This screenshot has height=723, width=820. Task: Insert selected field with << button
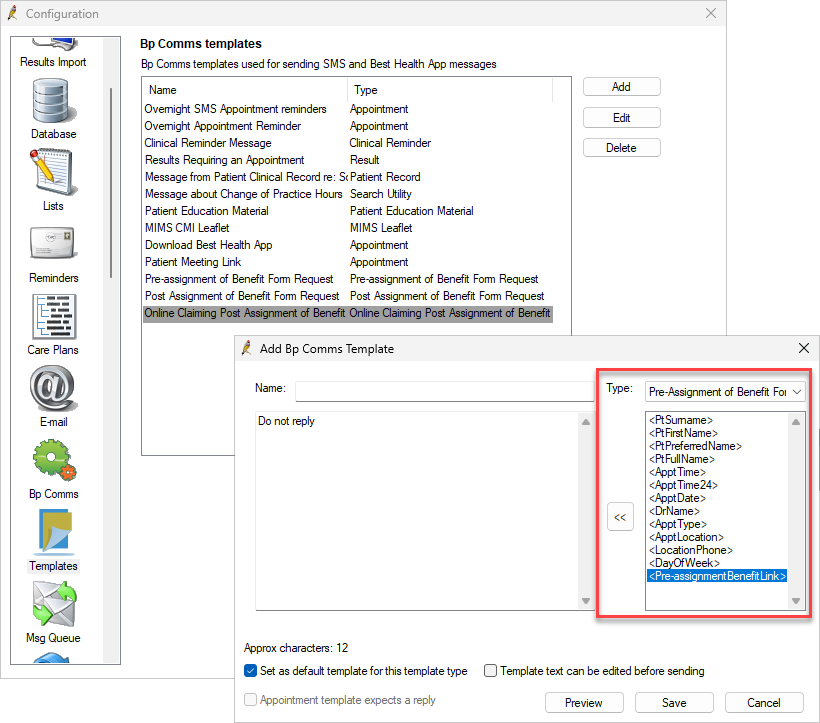(620, 517)
